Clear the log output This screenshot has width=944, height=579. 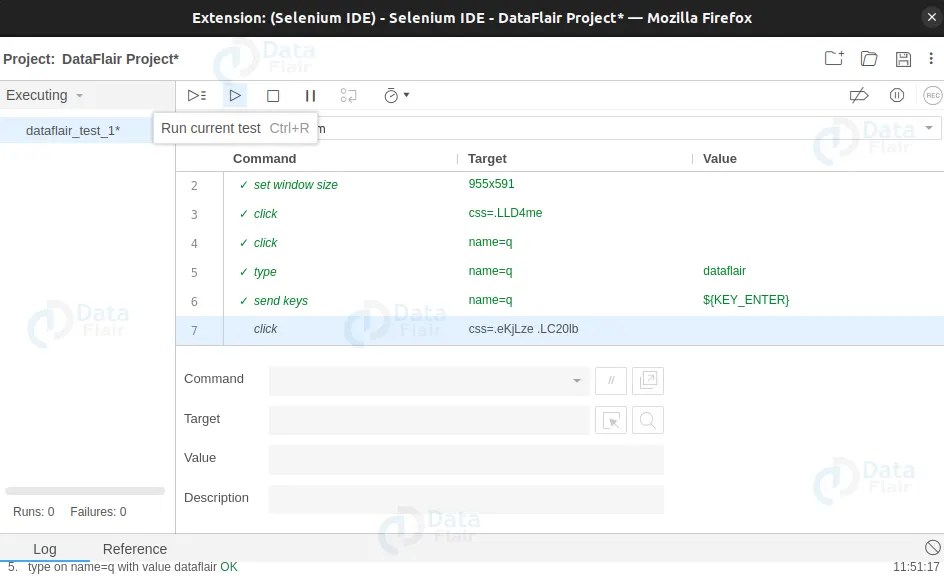934,547
